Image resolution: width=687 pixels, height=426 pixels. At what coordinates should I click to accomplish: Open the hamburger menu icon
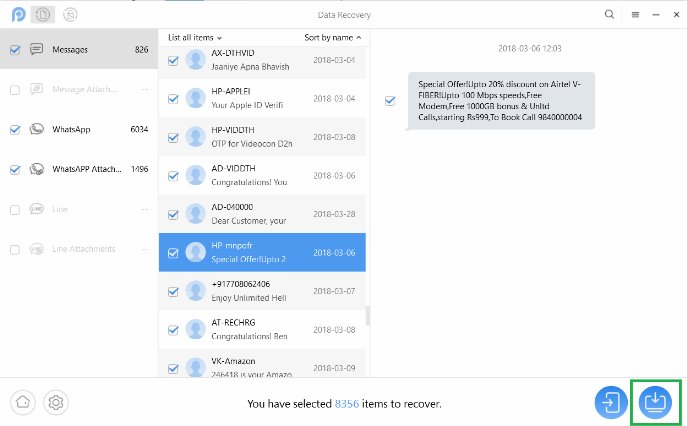pyautogui.click(x=635, y=15)
